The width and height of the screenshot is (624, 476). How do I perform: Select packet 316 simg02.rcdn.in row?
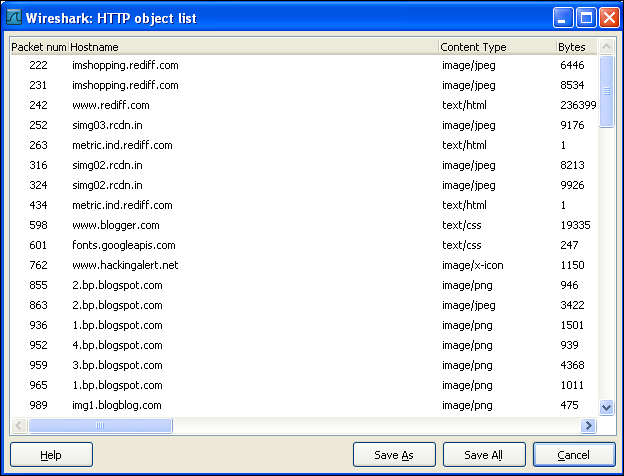tap(304, 165)
